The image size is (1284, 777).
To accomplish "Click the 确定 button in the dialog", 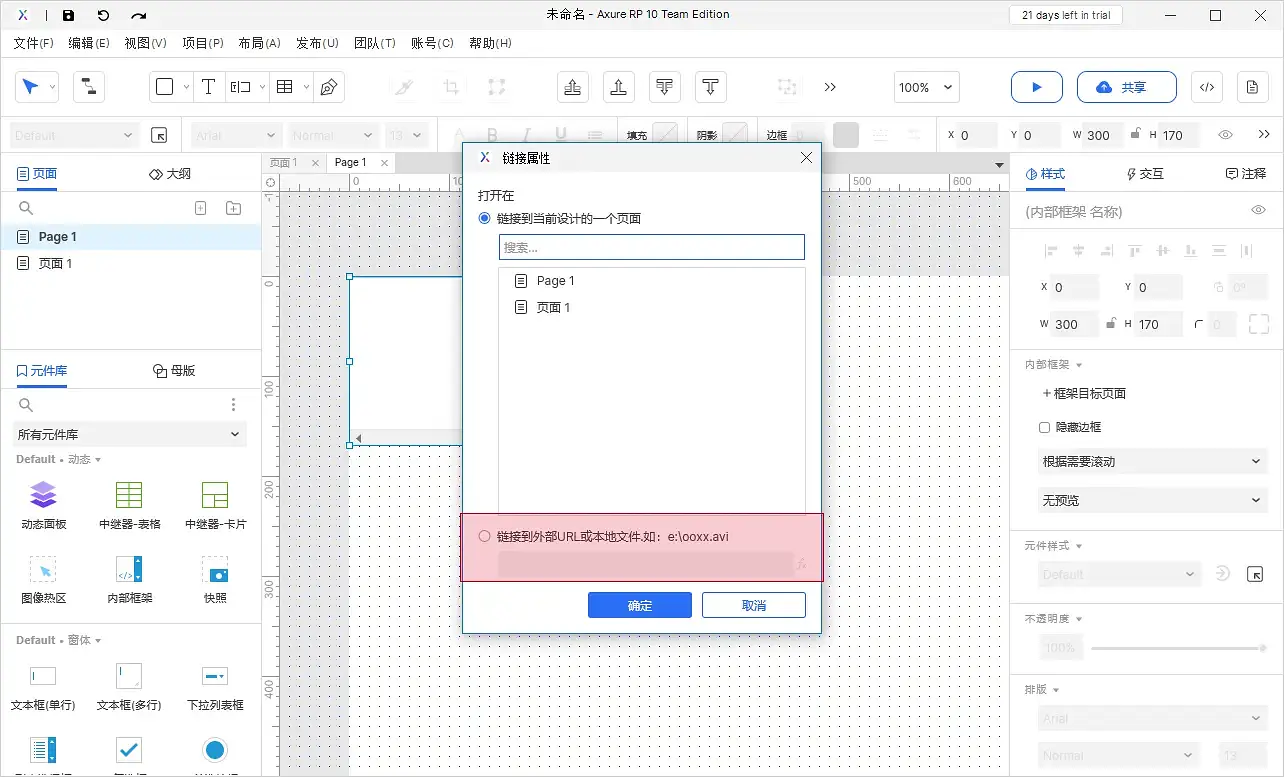I will point(639,604).
